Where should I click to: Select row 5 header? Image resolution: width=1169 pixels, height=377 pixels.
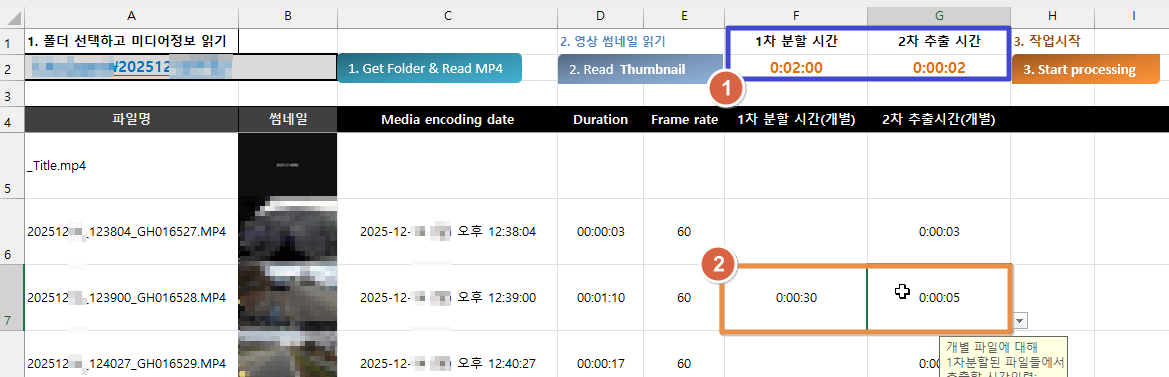[x=12, y=165]
